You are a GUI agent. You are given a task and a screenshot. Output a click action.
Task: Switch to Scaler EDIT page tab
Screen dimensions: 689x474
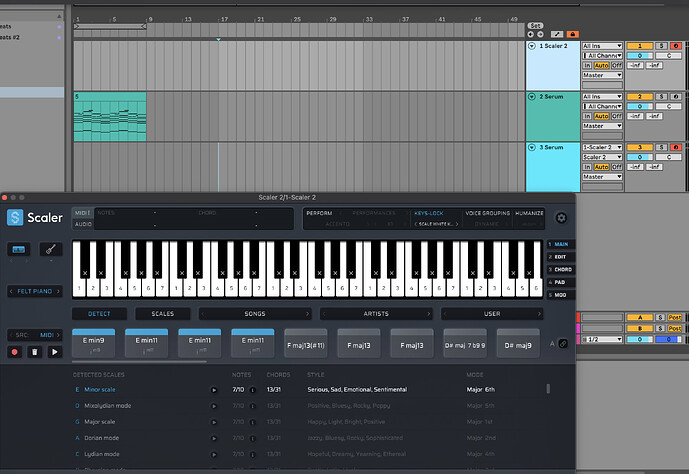[x=561, y=257]
